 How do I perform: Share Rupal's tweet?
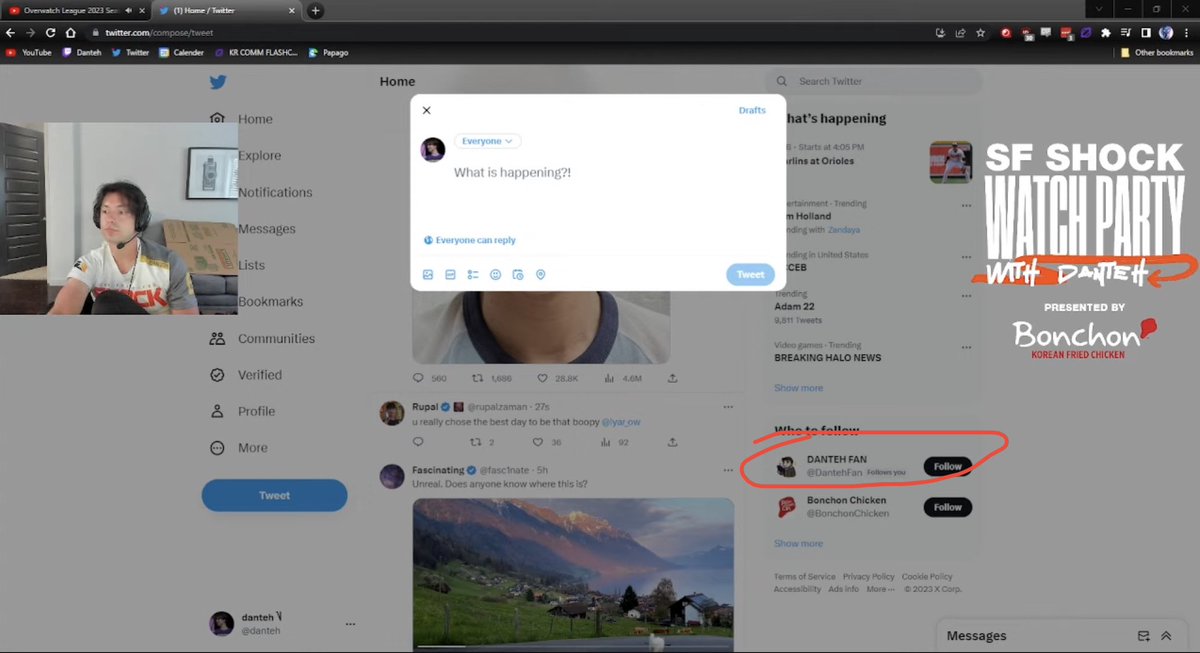click(x=673, y=442)
